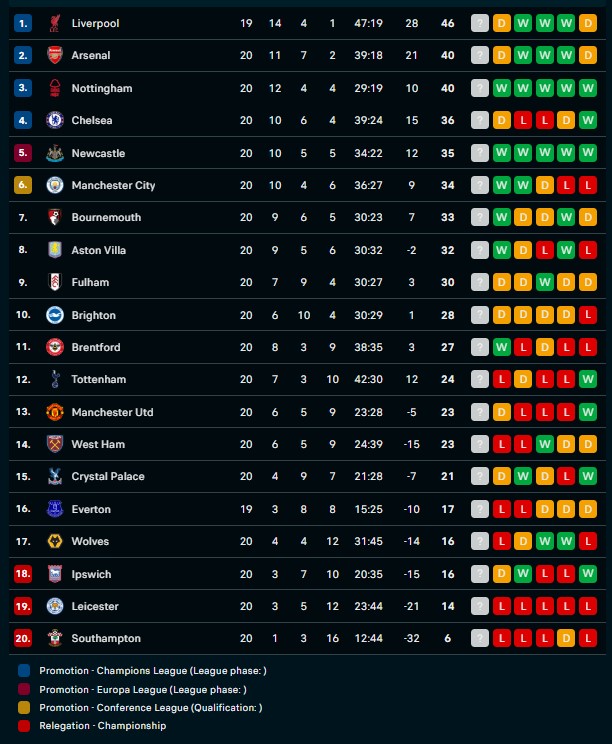Click Ipswich's red rank 18 badge
This screenshot has height=744, width=612.
pos(23,574)
